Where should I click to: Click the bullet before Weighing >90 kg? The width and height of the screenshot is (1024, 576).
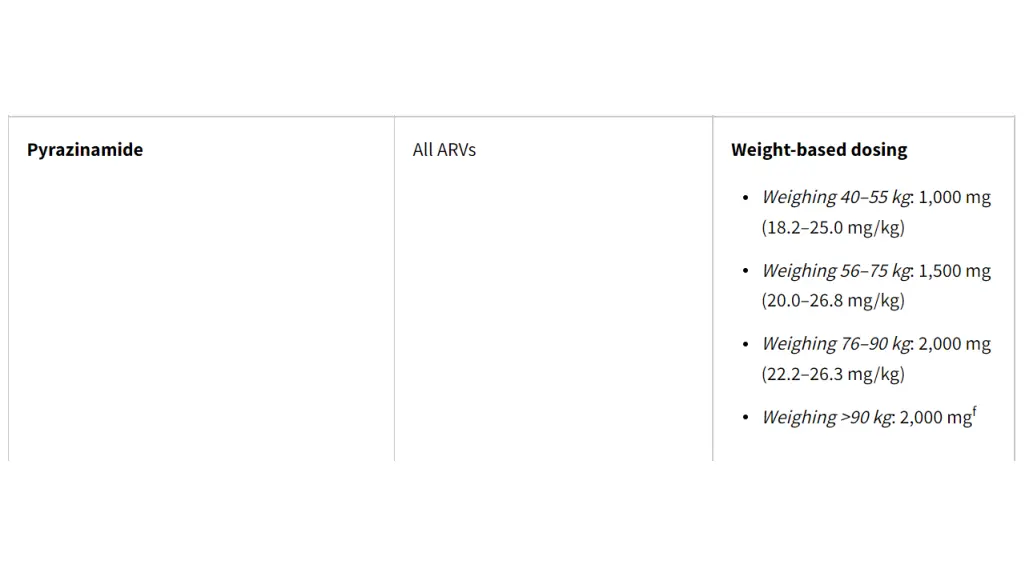point(745,418)
